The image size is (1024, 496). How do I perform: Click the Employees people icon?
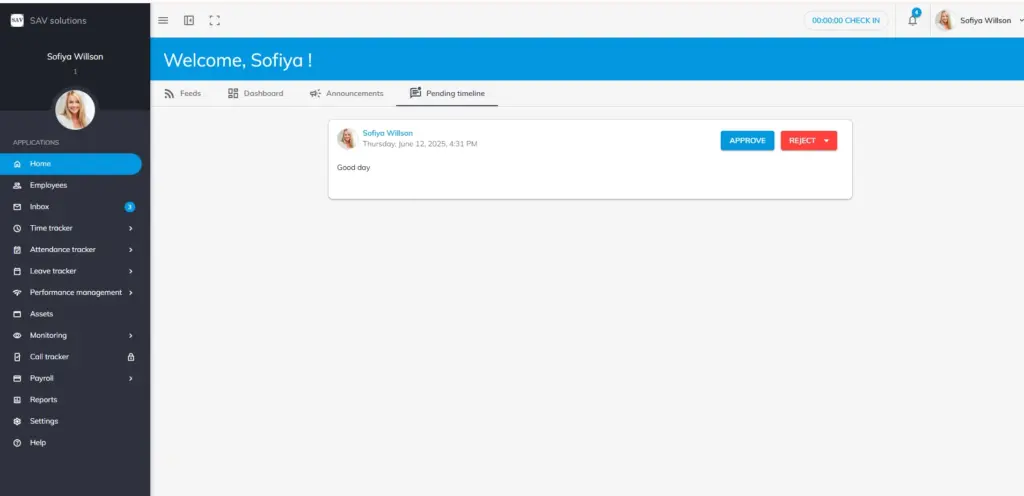coord(18,185)
